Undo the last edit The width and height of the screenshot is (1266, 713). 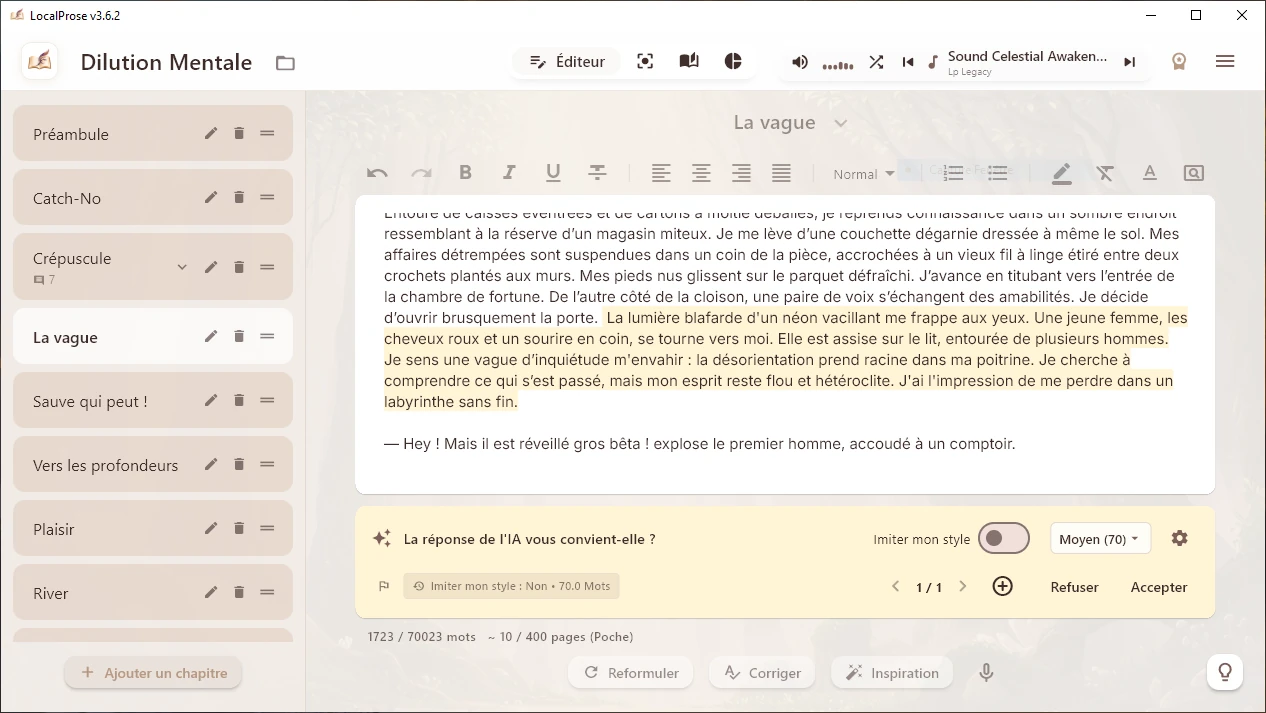(x=377, y=173)
